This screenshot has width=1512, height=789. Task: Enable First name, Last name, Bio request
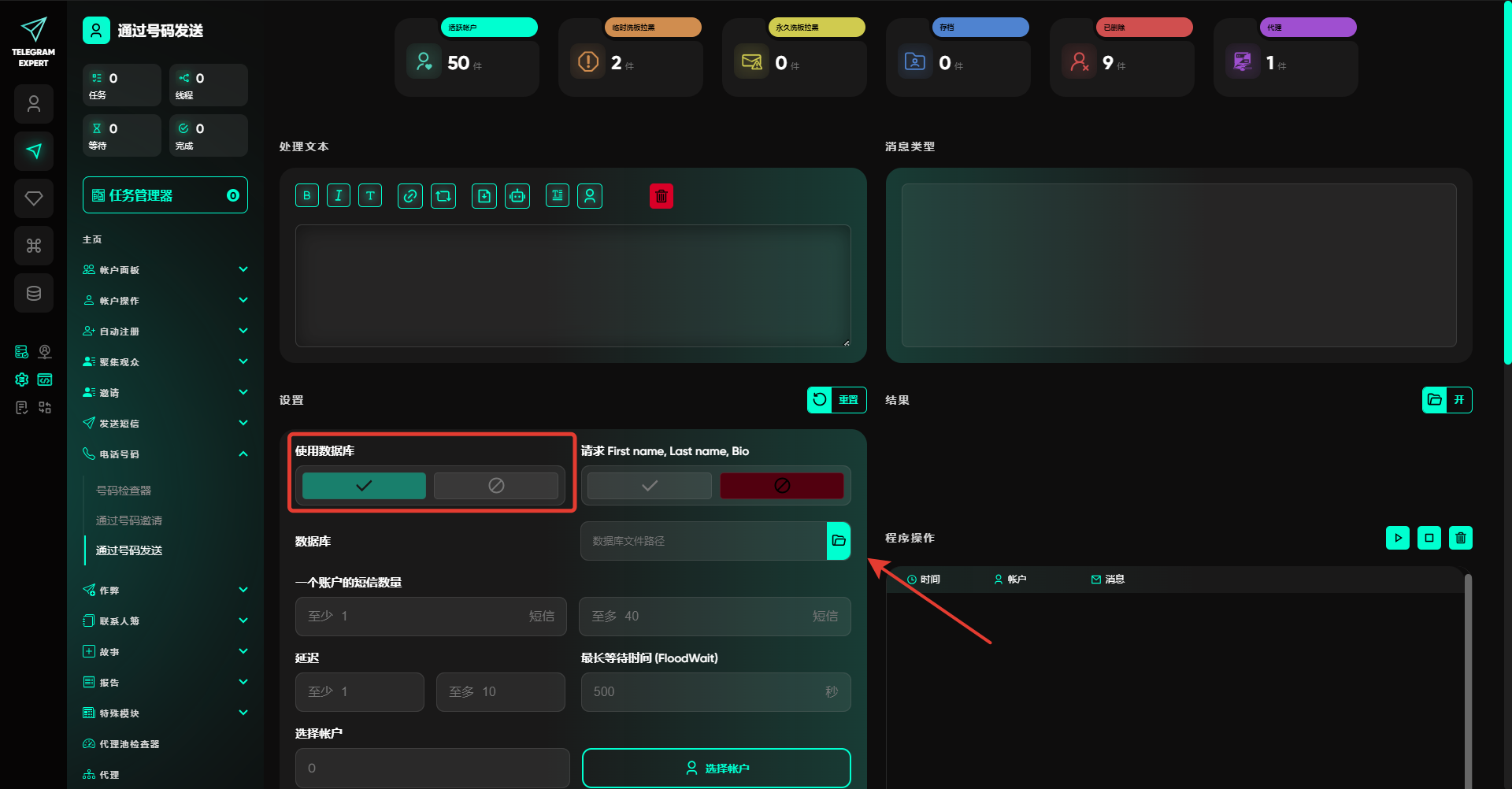650,486
